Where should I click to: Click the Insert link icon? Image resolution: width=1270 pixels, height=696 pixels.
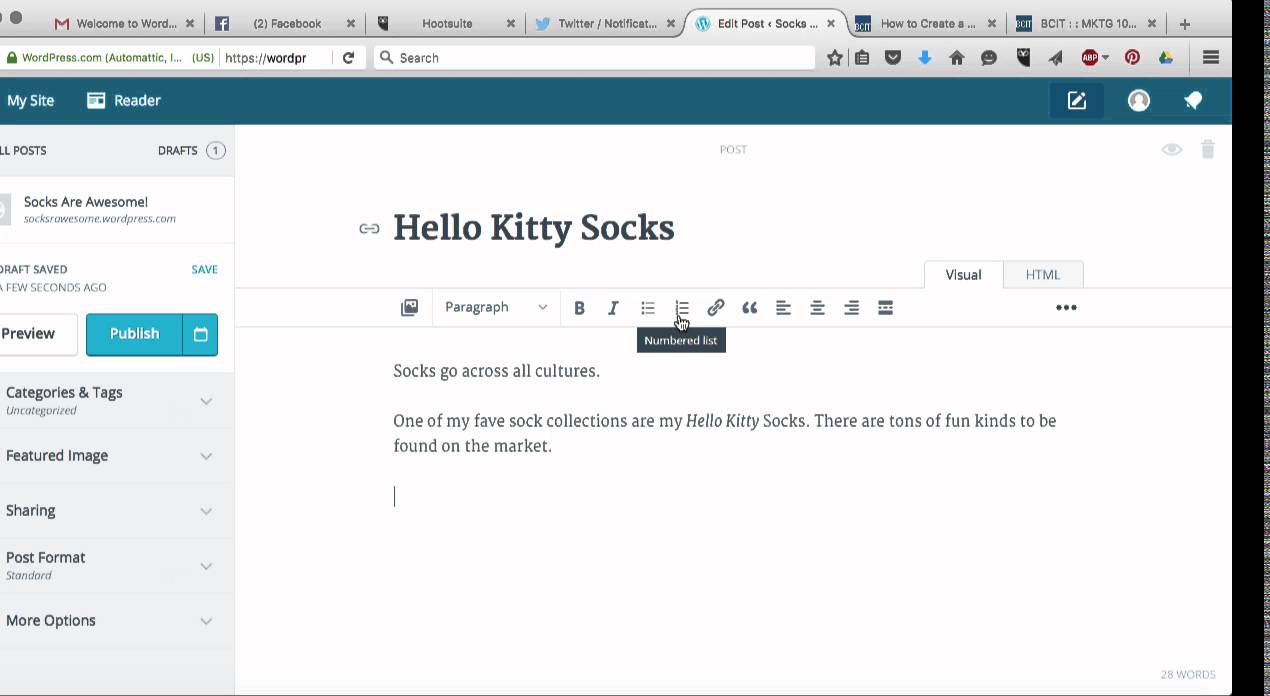716,308
